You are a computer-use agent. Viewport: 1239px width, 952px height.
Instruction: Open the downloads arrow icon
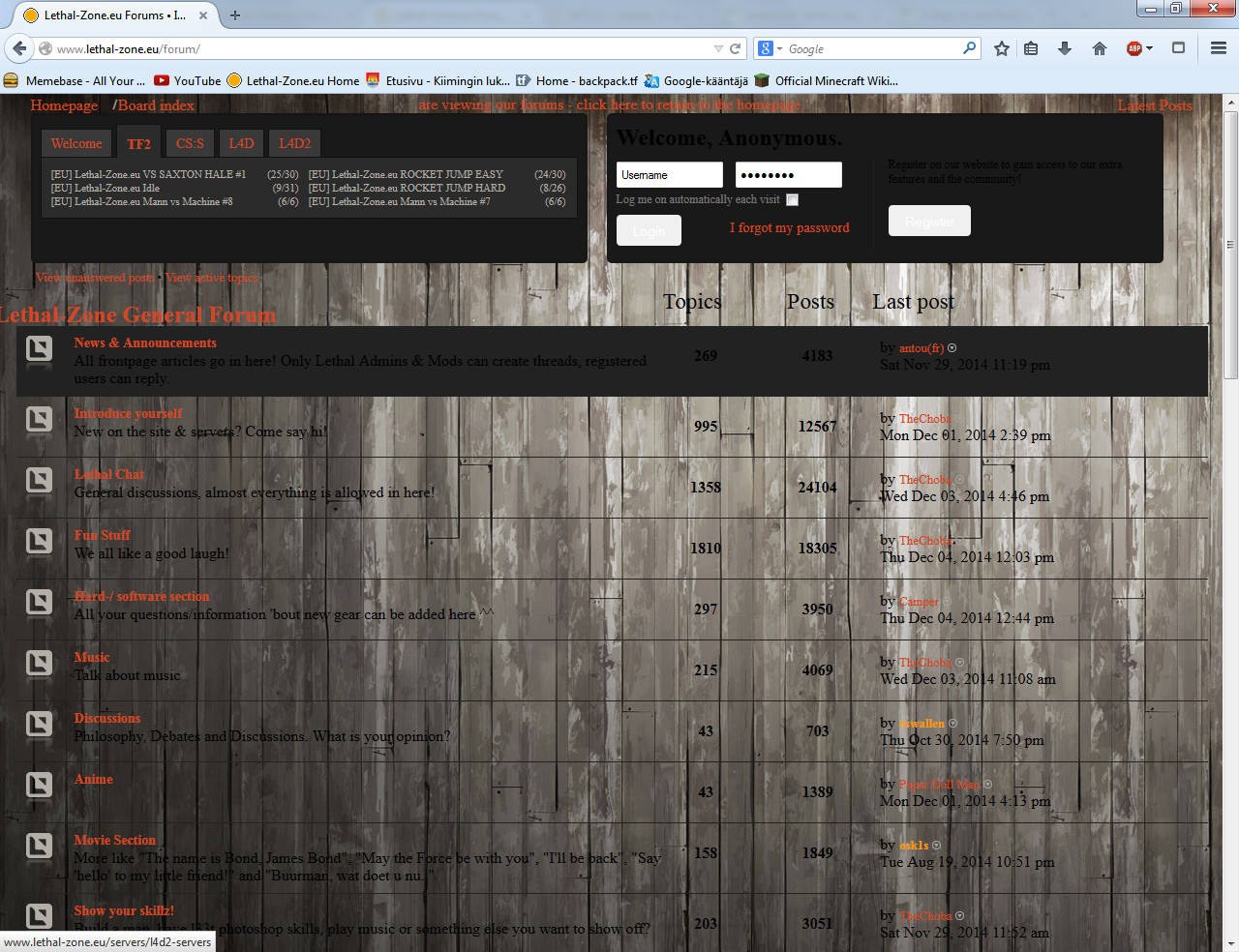coord(1065,48)
